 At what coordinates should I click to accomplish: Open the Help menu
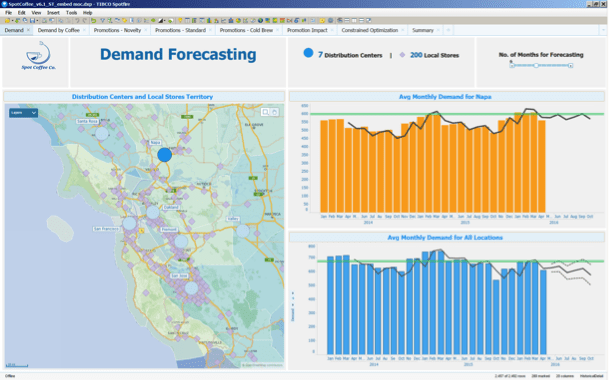tap(87, 12)
